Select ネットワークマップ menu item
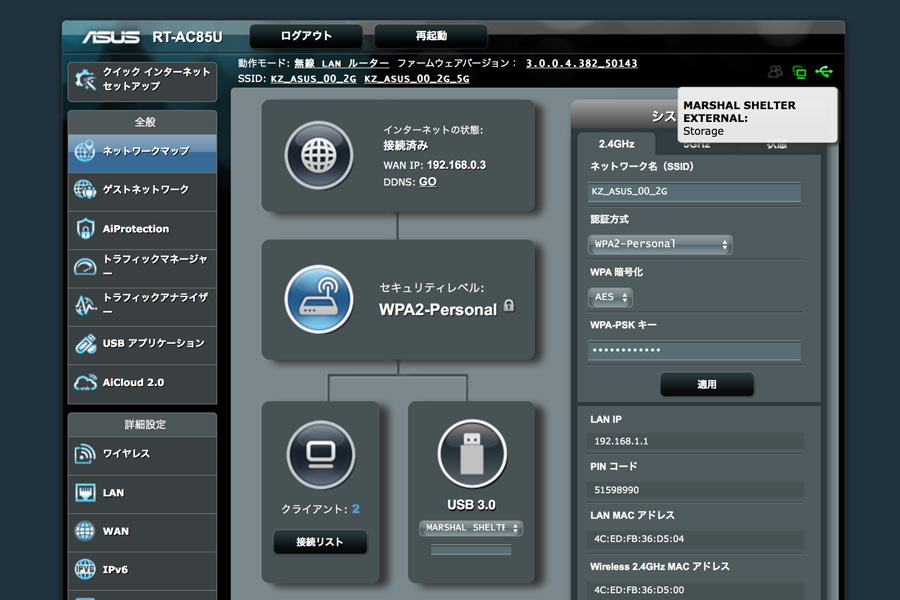 pos(142,153)
